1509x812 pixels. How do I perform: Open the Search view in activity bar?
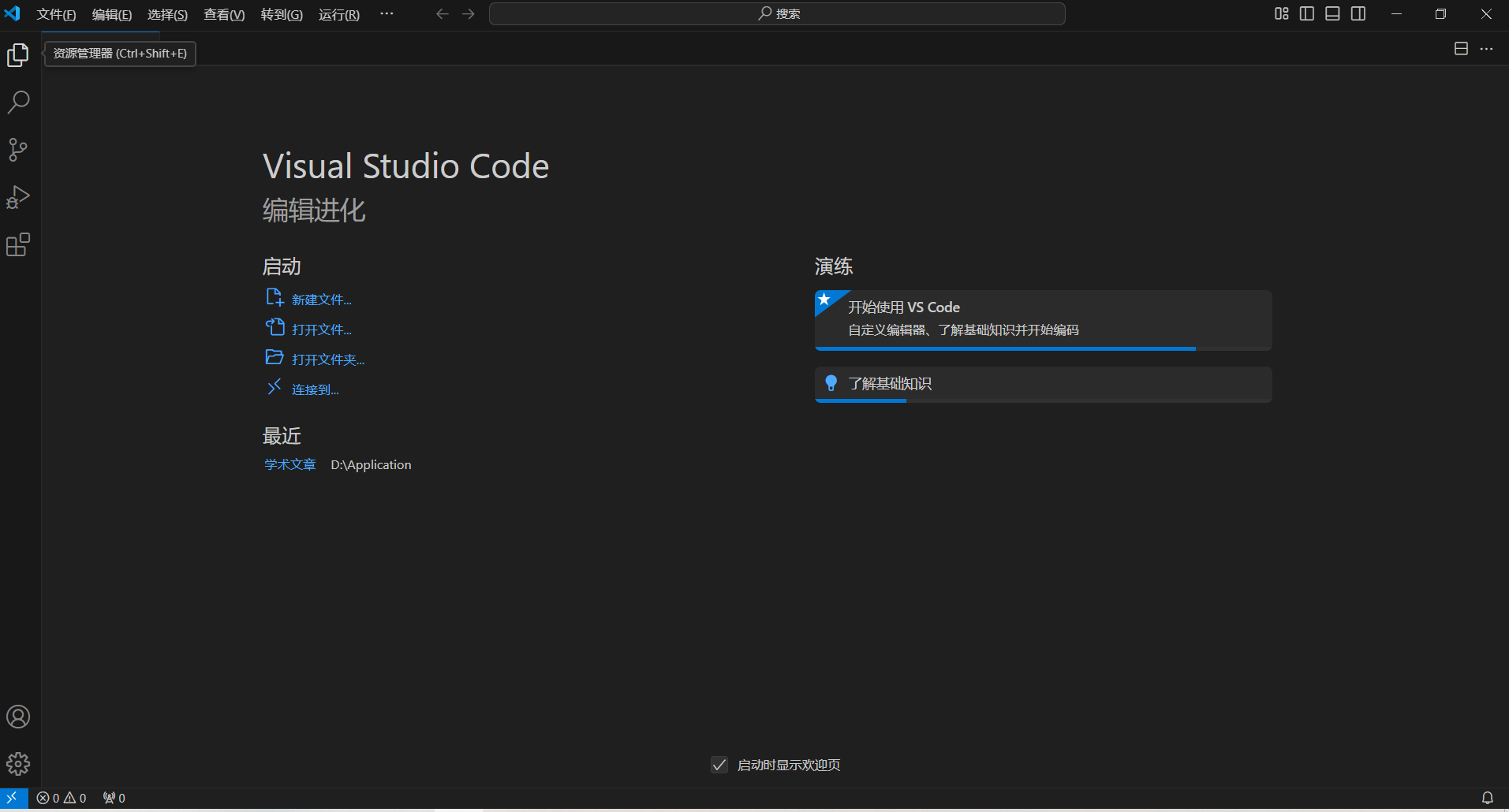[18, 102]
